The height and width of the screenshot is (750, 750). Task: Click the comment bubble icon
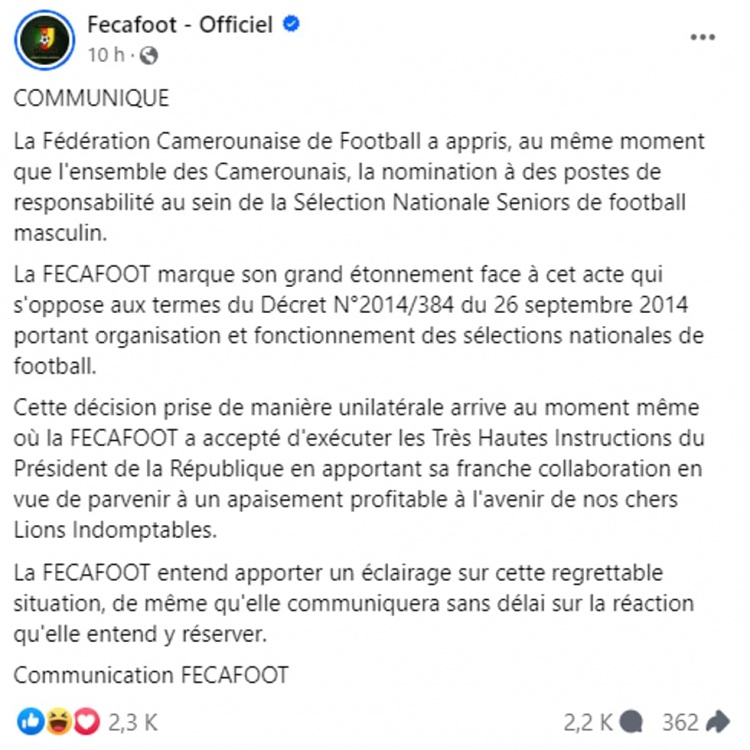(x=631, y=721)
